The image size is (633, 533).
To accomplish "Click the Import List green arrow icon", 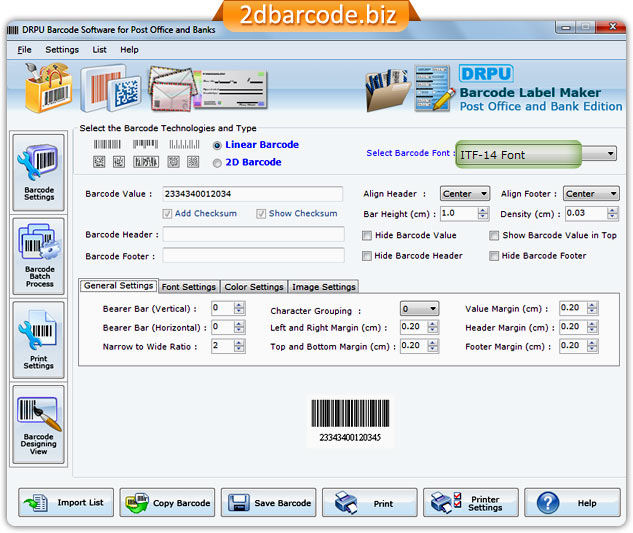I will click(36, 503).
